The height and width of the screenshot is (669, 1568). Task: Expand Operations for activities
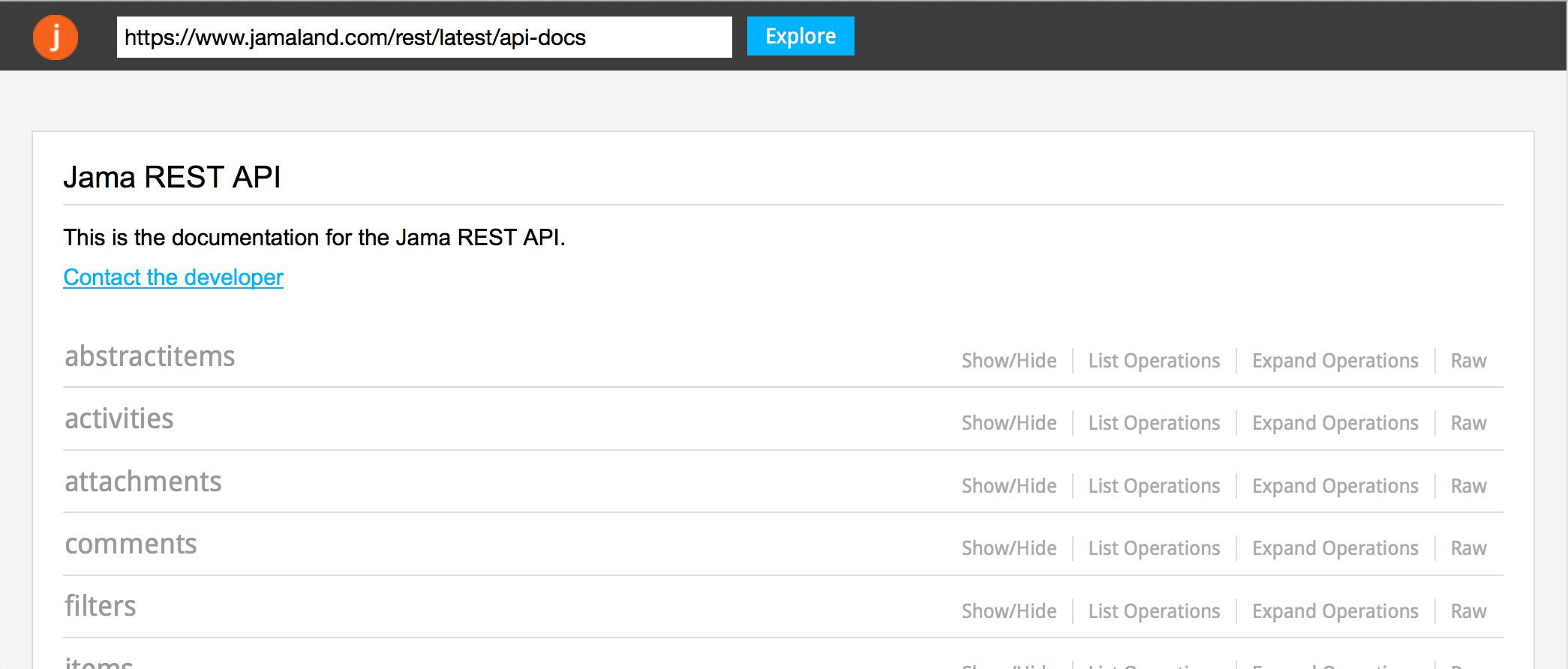coord(1335,423)
